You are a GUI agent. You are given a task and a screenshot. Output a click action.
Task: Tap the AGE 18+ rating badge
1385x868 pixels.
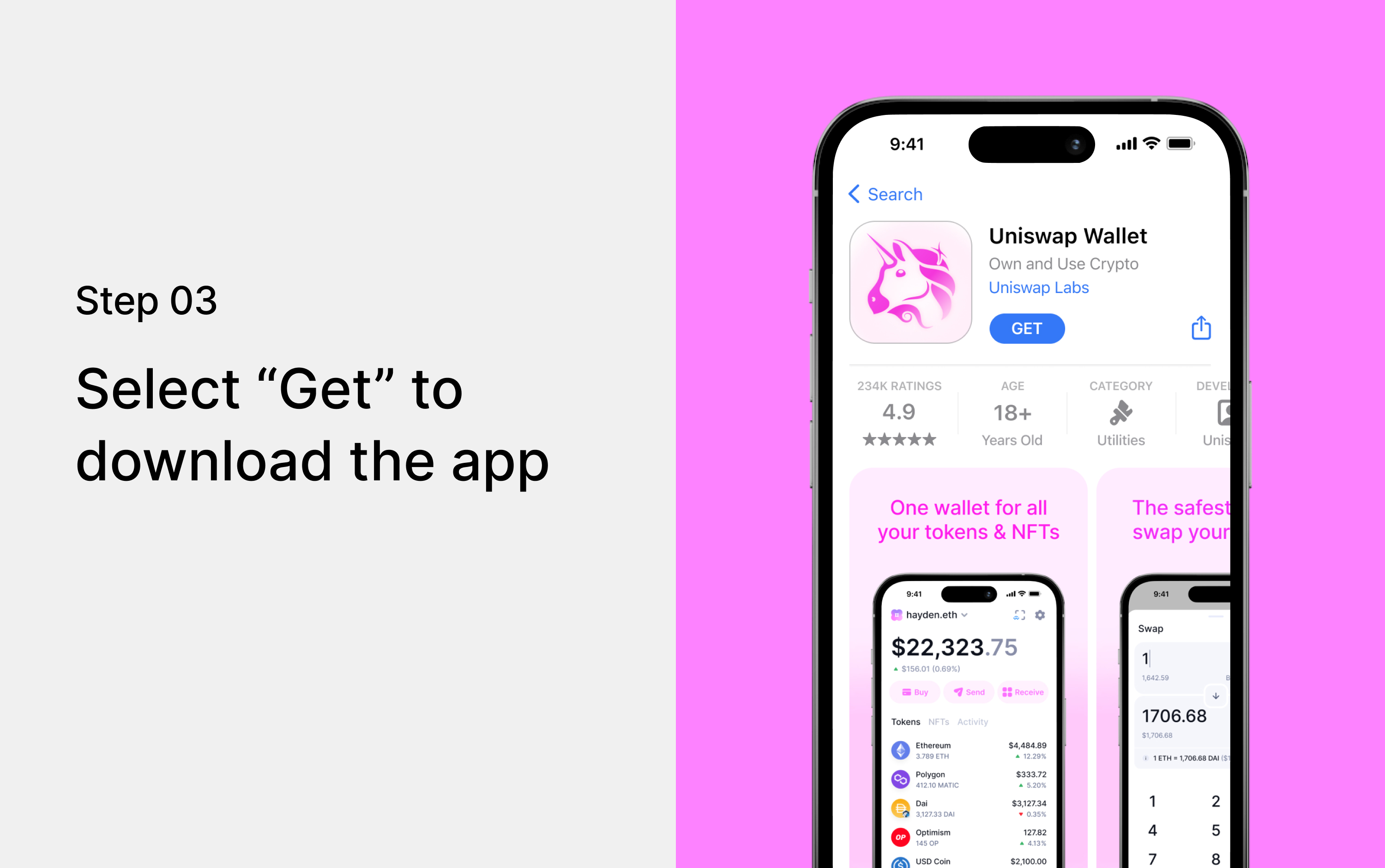[x=1012, y=414]
